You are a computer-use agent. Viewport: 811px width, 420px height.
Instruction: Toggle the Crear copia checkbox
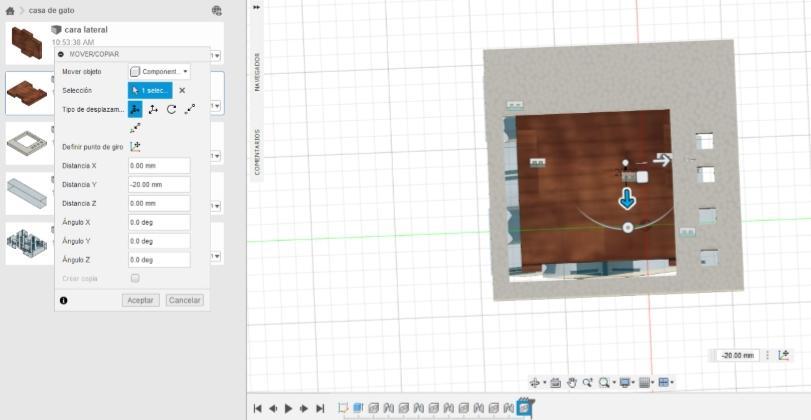coord(135,278)
